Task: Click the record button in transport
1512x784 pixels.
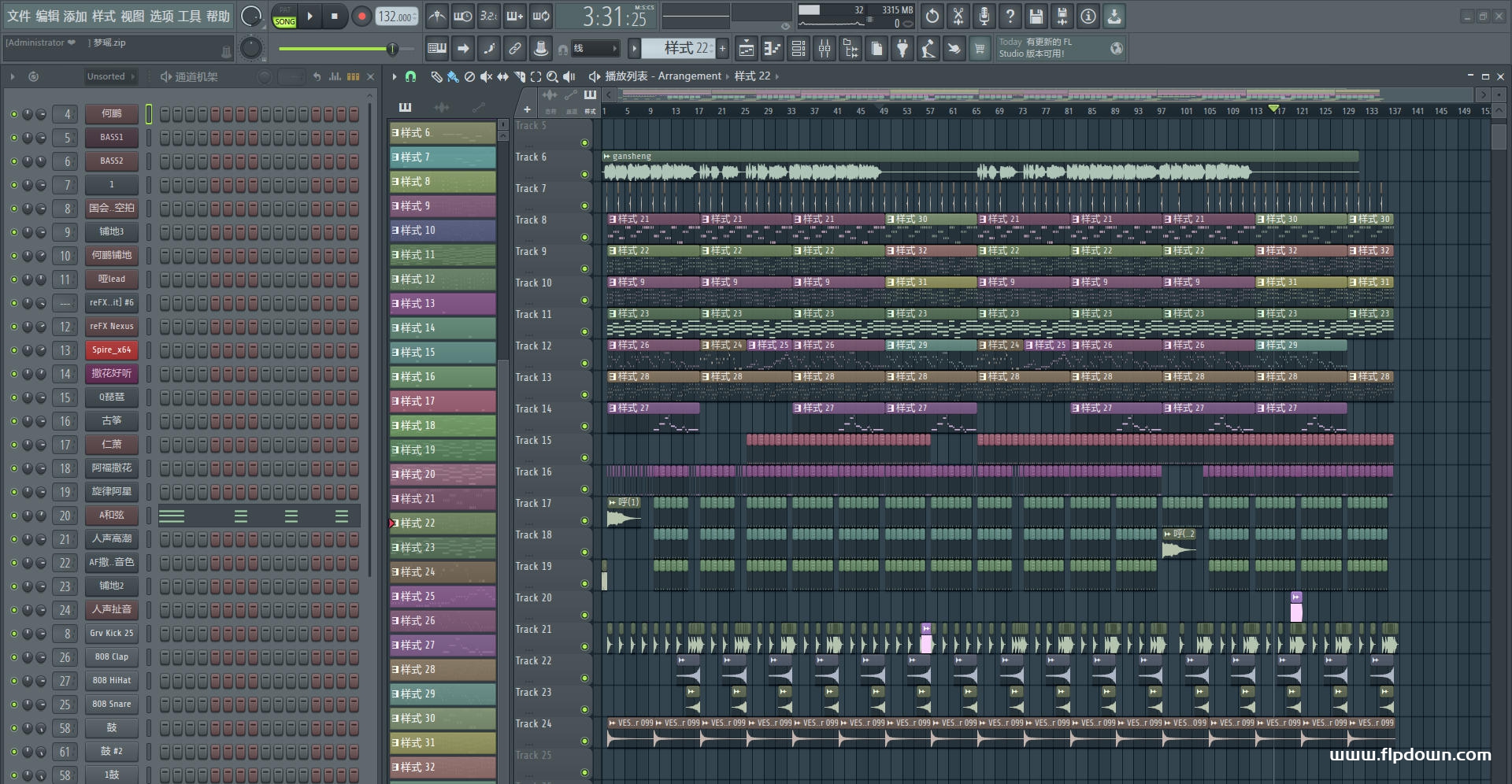Action: pyautogui.click(x=361, y=16)
